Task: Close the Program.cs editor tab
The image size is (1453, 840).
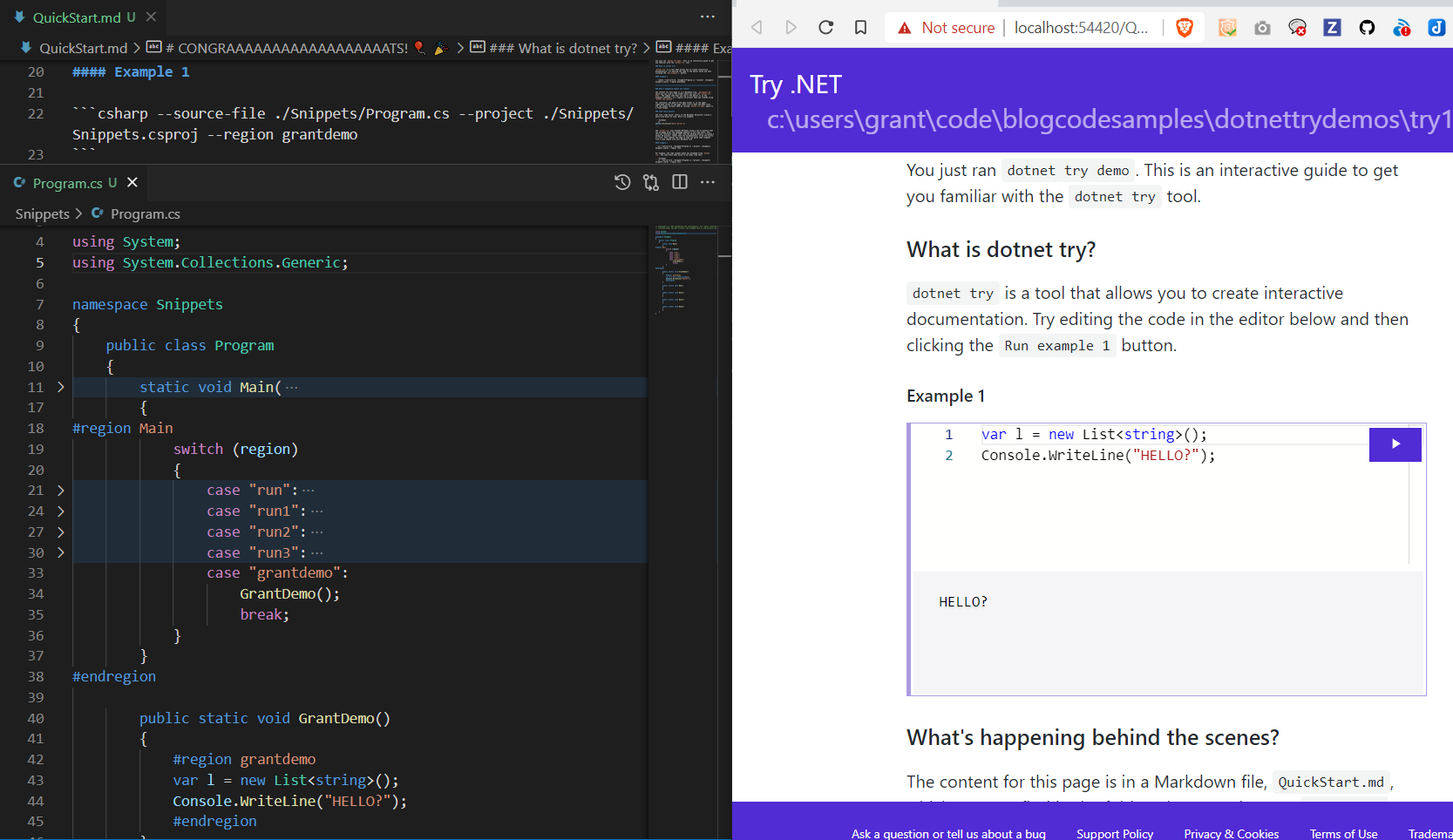Action: pyautogui.click(x=132, y=182)
